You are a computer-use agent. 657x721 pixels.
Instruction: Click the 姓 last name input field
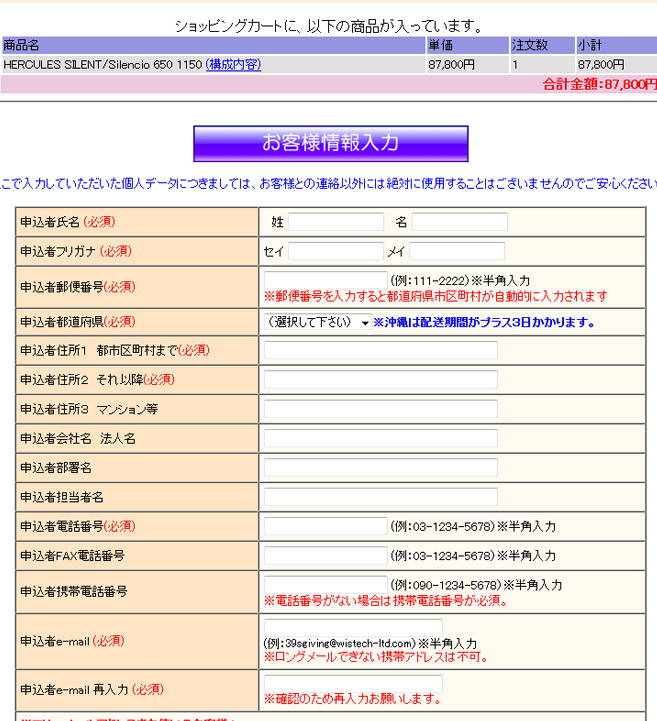click(336, 222)
